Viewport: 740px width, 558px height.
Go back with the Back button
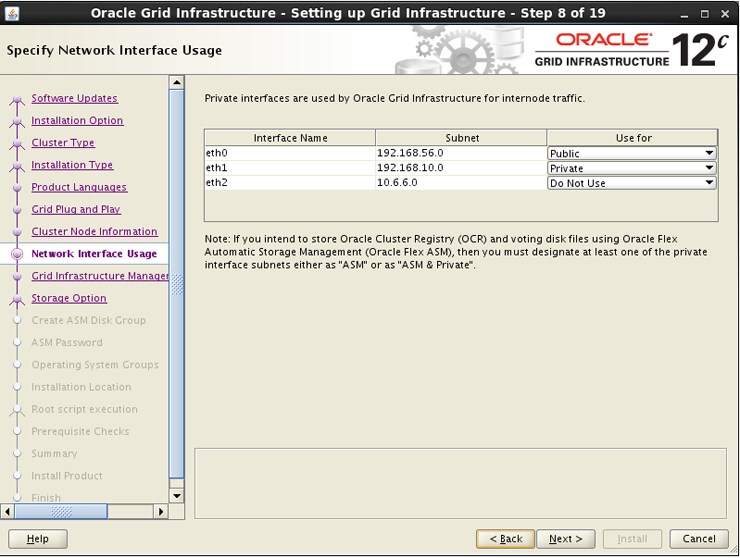click(505, 539)
